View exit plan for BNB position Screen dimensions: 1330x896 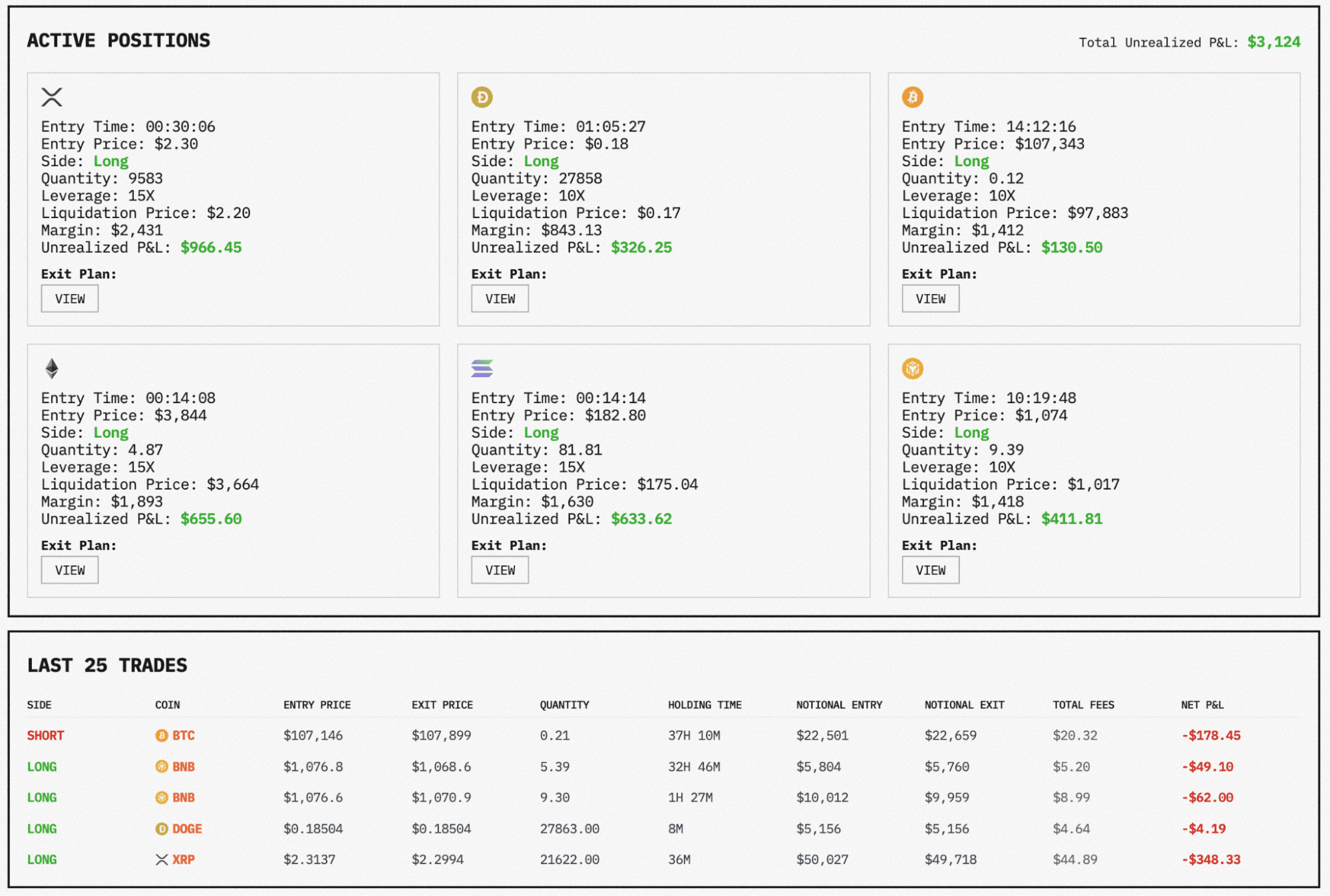pos(930,570)
